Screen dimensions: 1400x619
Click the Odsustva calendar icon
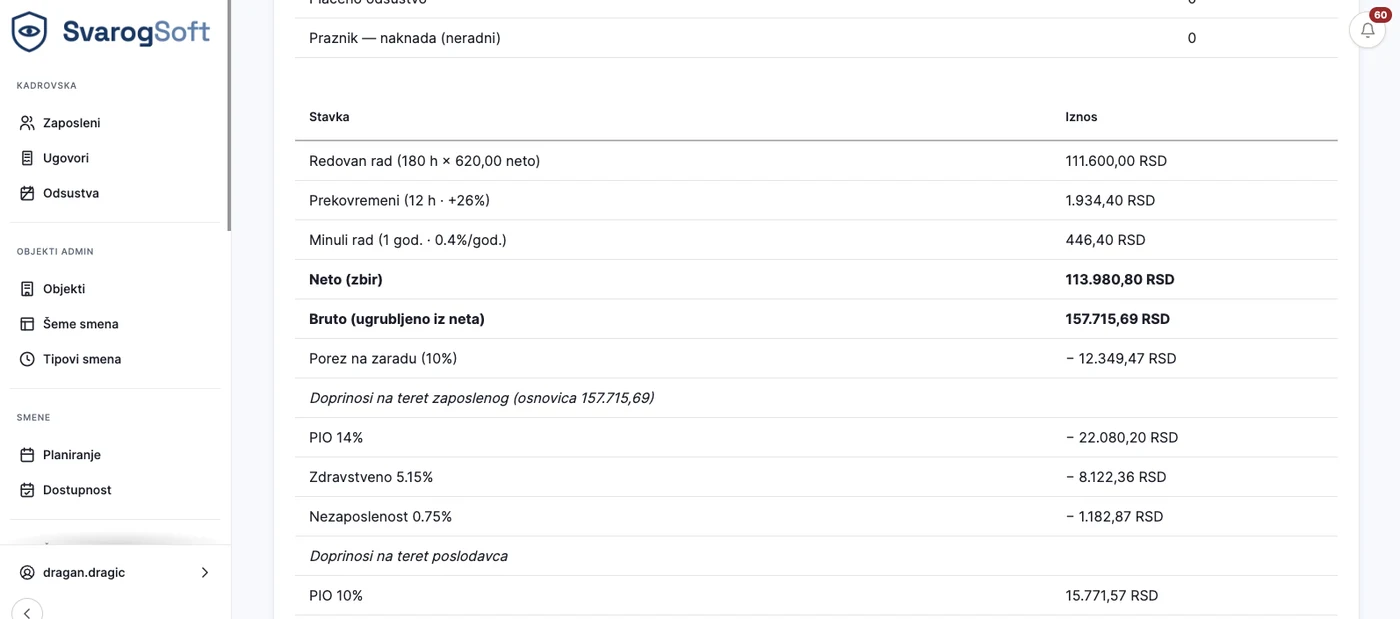coord(27,193)
